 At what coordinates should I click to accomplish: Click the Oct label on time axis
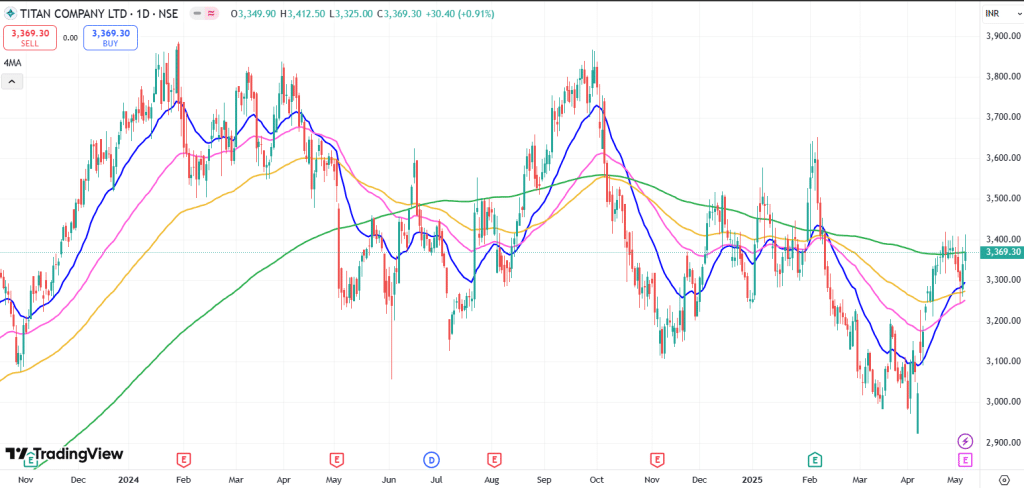click(596, 479)
